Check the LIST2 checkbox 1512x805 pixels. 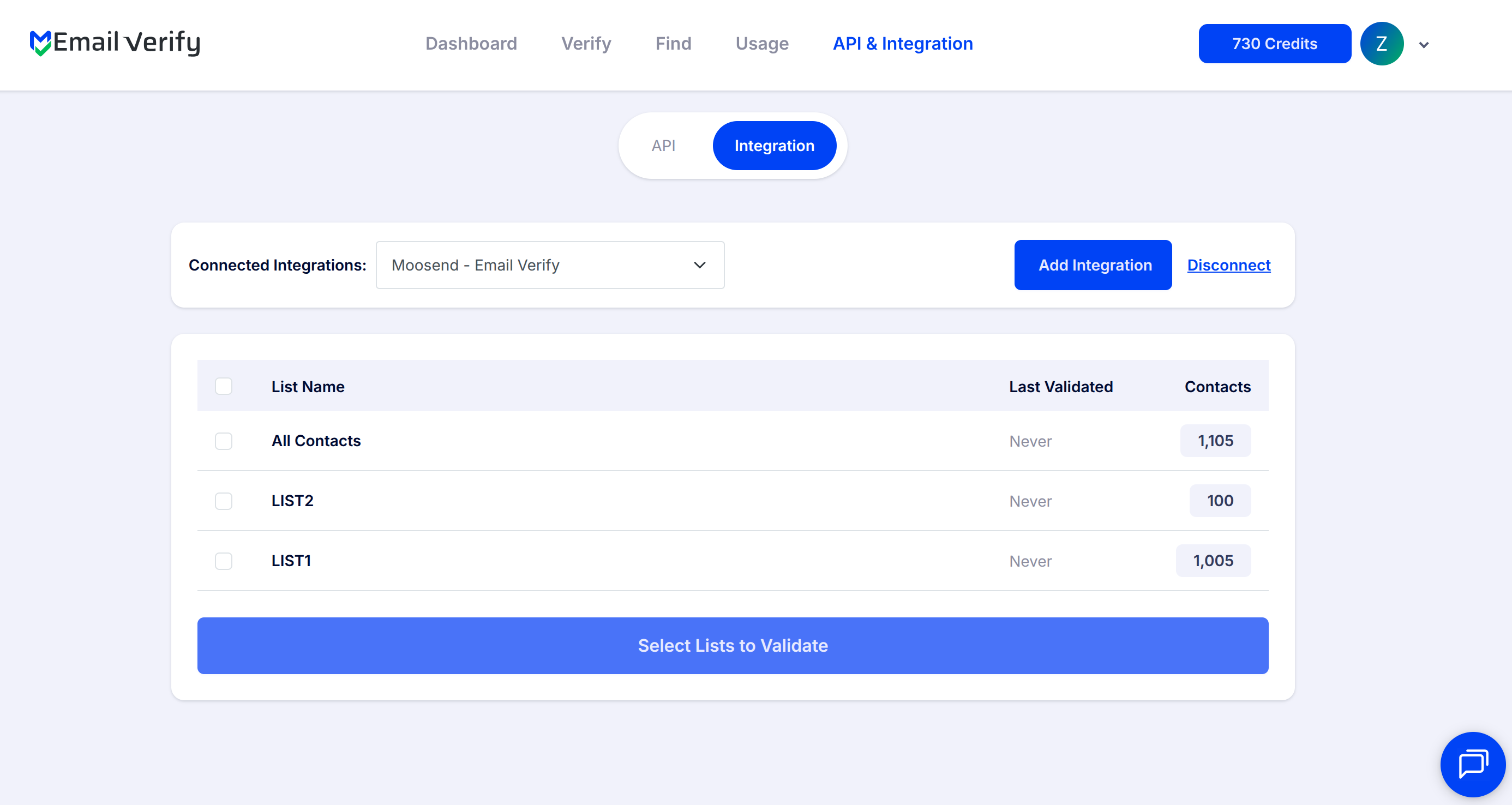[x=224, y=501]
